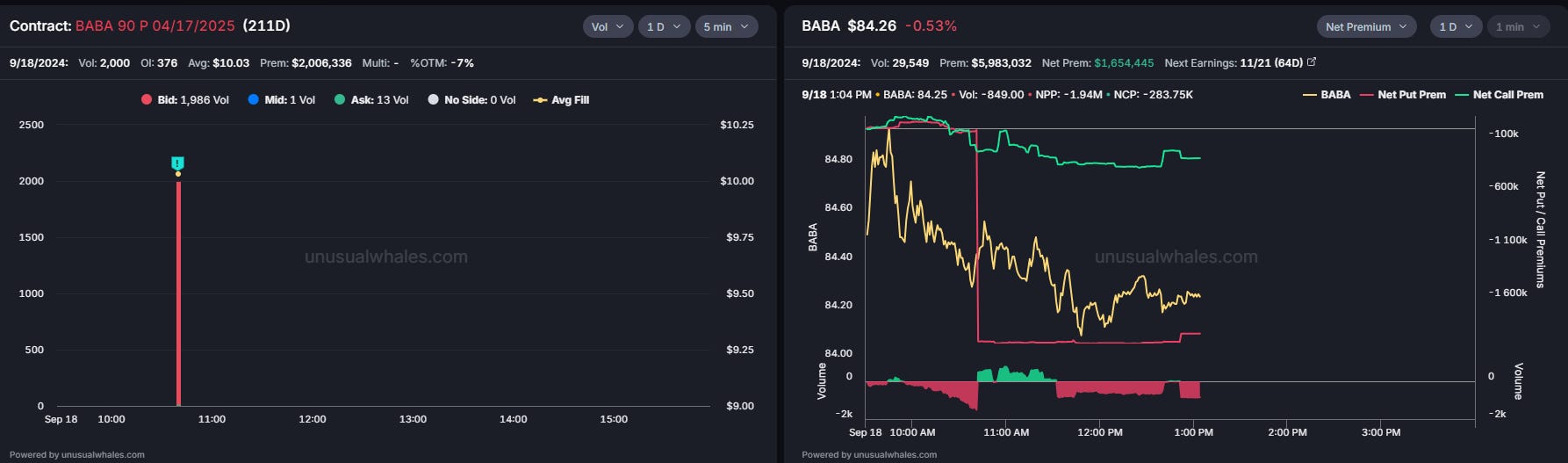1568x463 pixels.
Task: Click the external link icon next to Next Earnings
Action: tap(1312, 62)
